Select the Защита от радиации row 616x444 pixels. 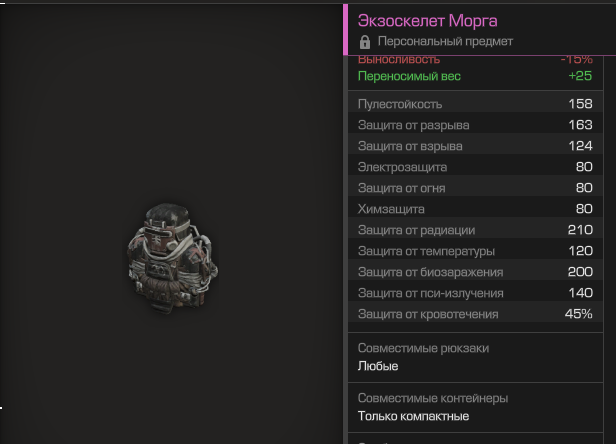(x=475, y=230)
